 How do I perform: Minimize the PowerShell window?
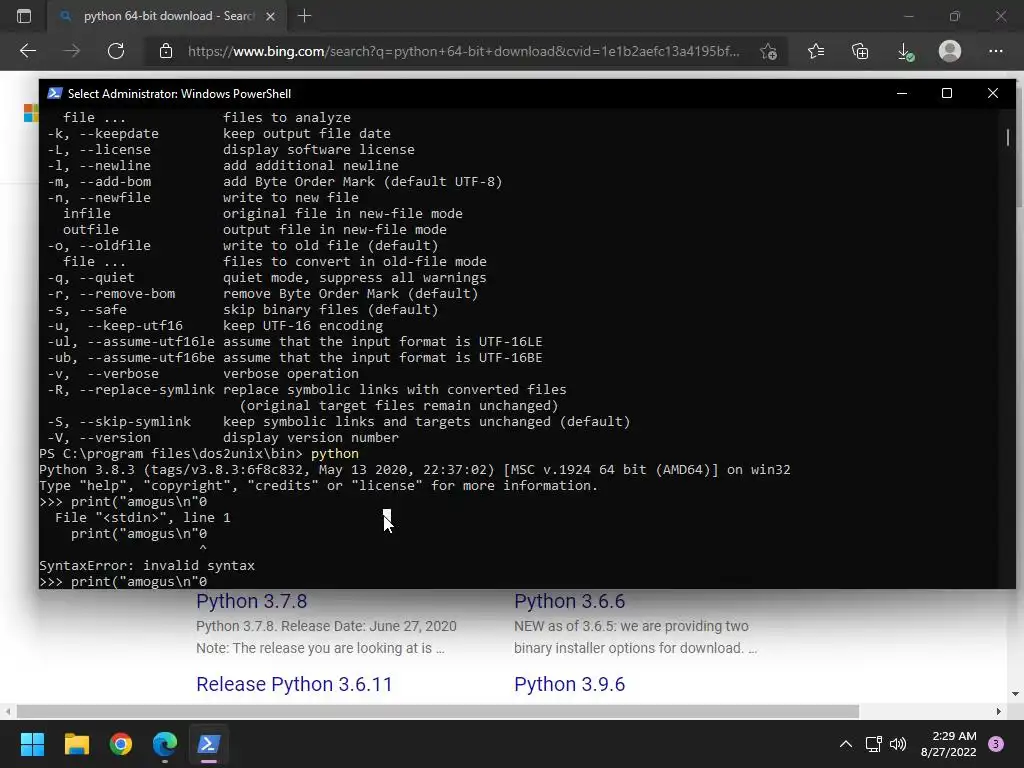click(x=902, y=93)
